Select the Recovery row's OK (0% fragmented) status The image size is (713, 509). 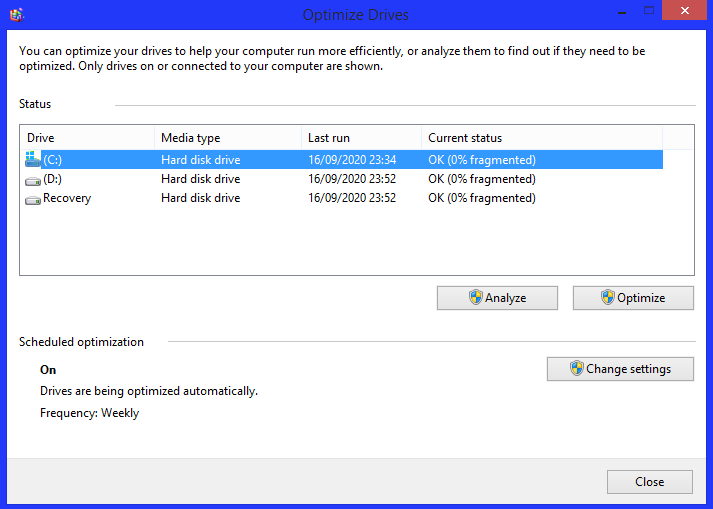pyautogui.click(x=482, y=198)
